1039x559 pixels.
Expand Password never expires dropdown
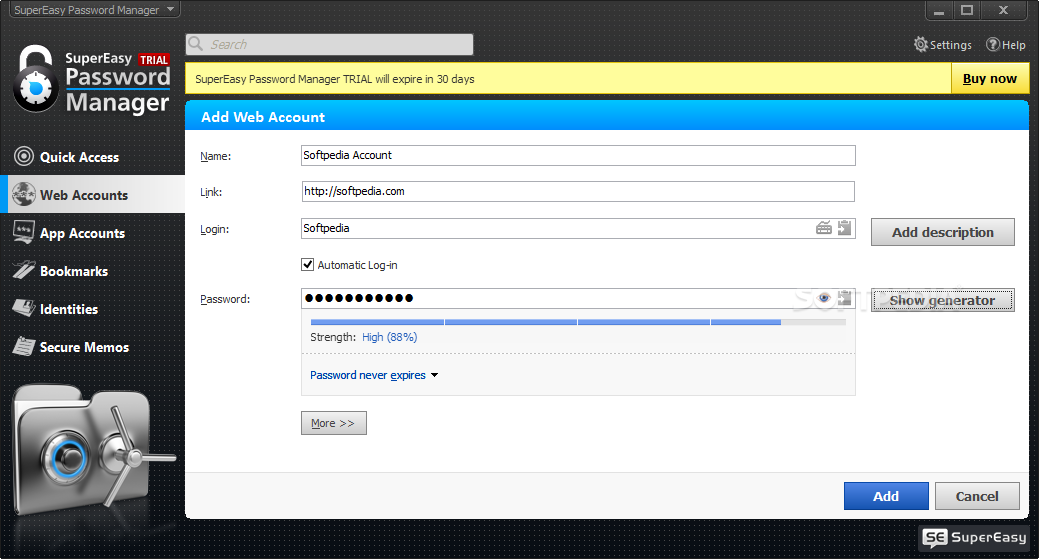tap(374, 375)
